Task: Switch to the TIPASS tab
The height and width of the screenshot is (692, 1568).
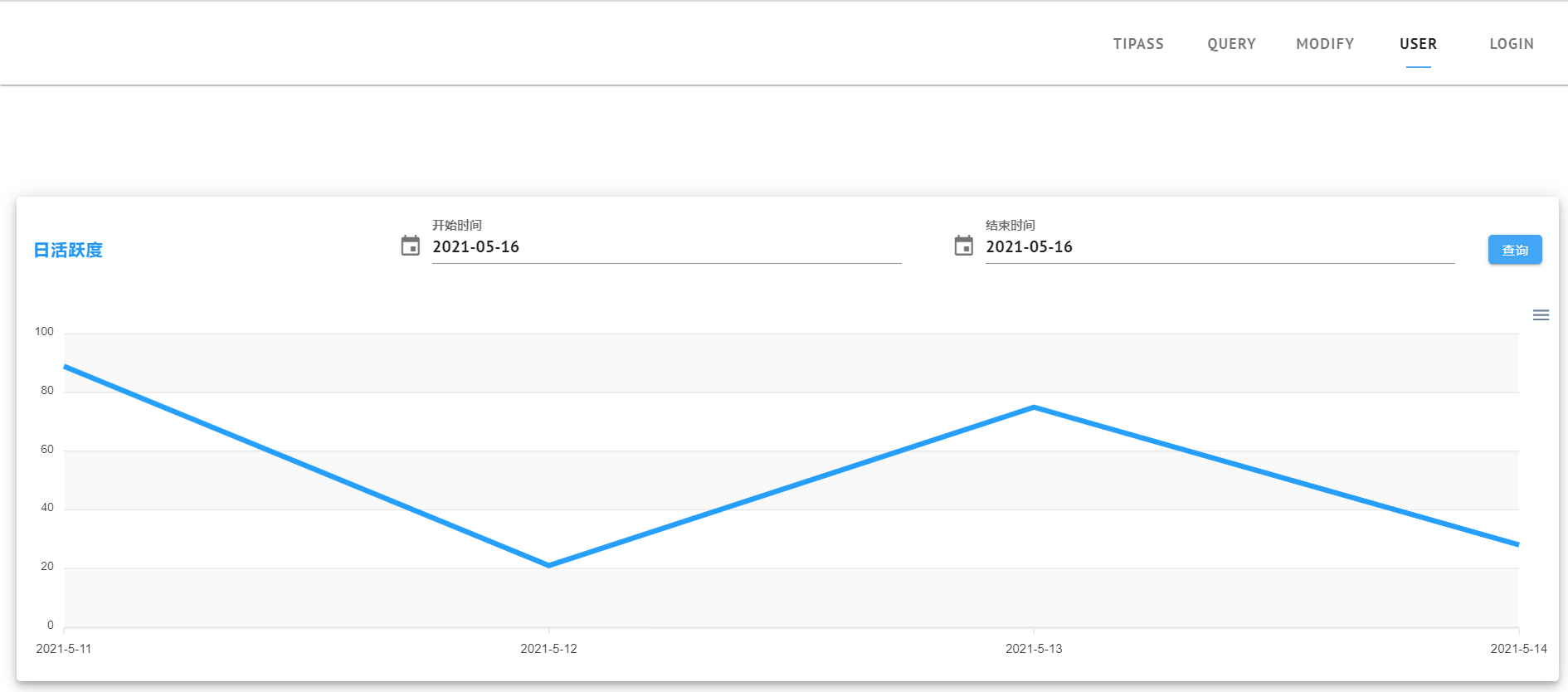Action: click(x=1138, y=44)
